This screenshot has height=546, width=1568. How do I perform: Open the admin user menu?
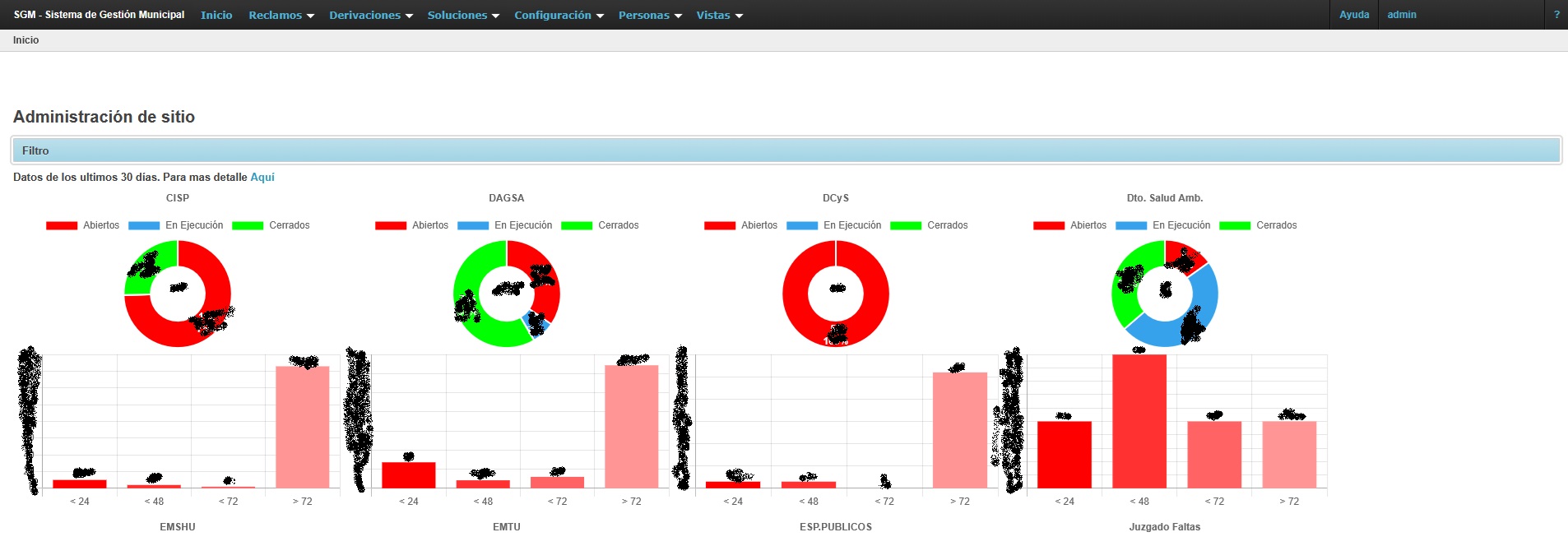coord(1402,15)
